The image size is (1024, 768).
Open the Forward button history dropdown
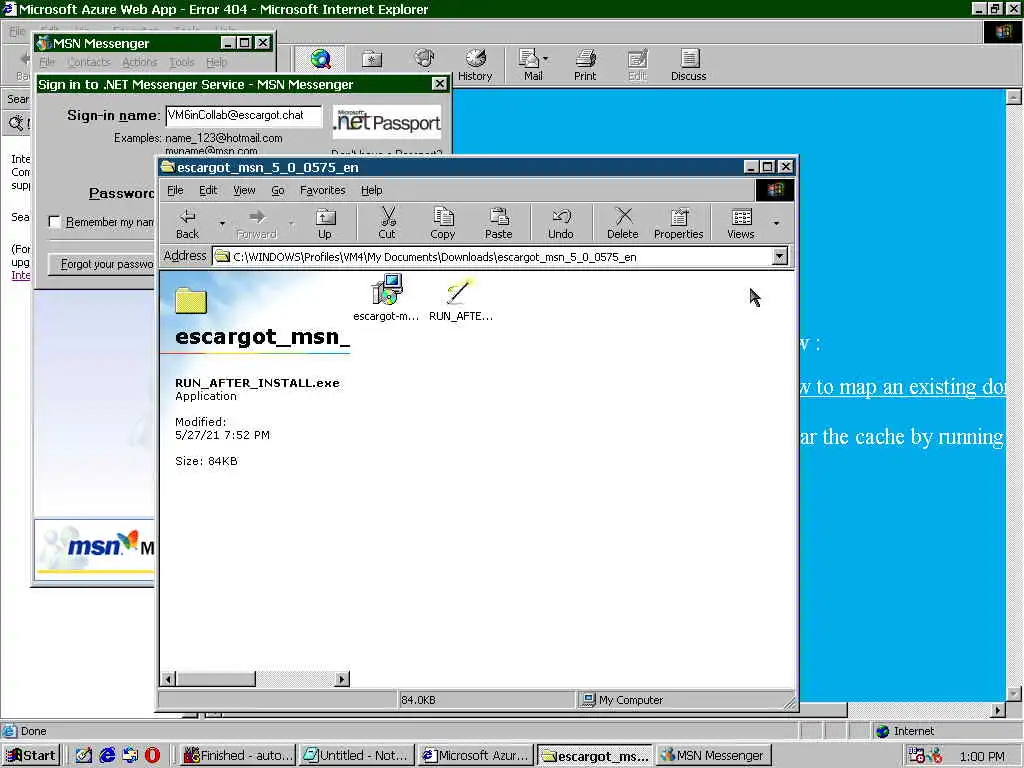(291, 223)
